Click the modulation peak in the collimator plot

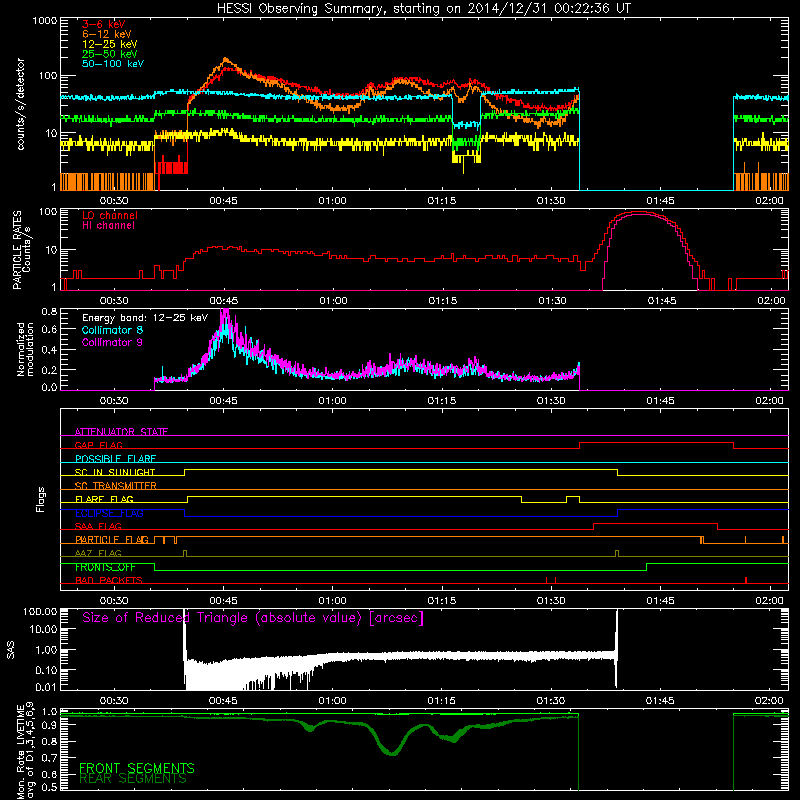click(224, 312)
